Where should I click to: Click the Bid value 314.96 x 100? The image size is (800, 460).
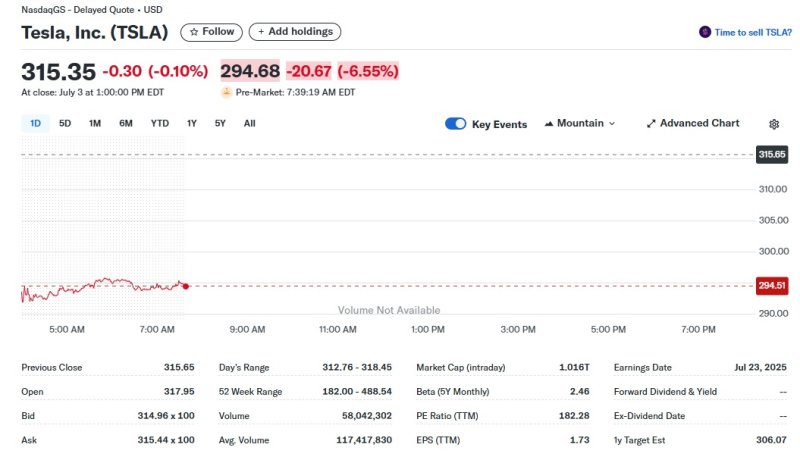pyautogui.click(x=166, y=416)
